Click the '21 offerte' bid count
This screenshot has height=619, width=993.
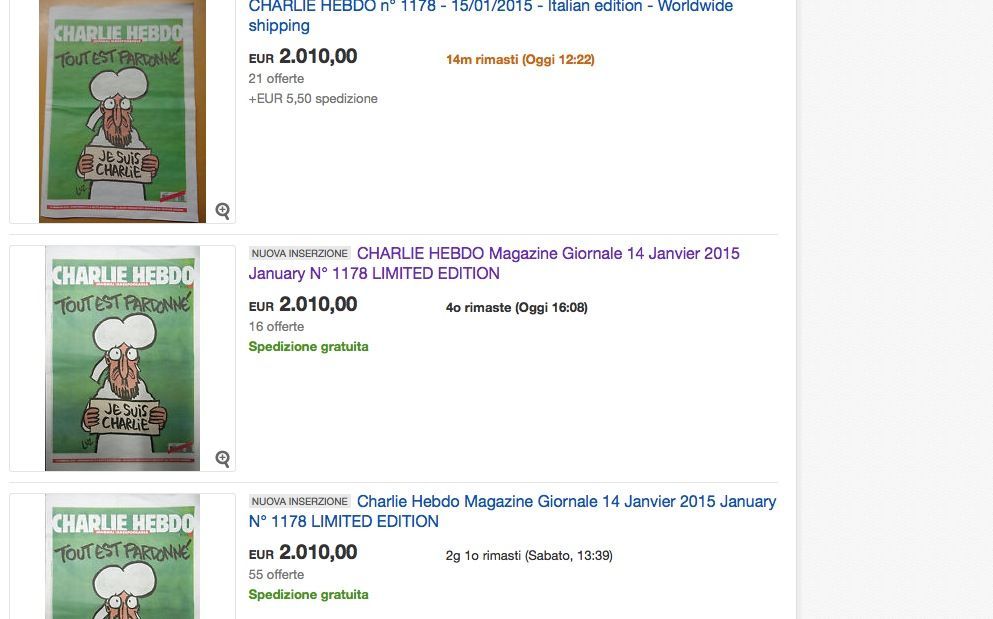(276, 79)
